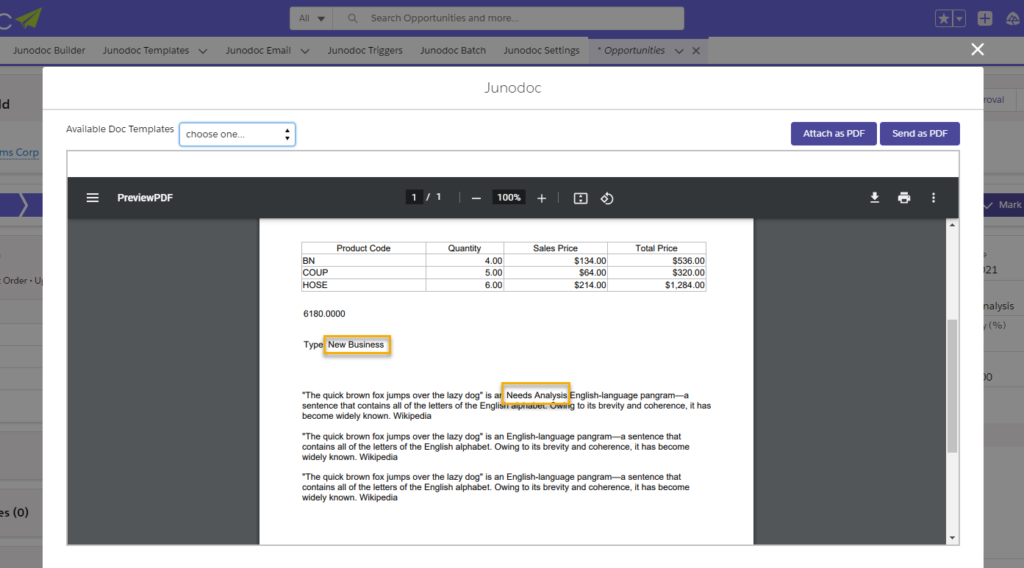Image resolution: width=1024 pixels, height=568 pixels.
Task: Click Attach as PDF button
Action: click(x=833, y=133)
